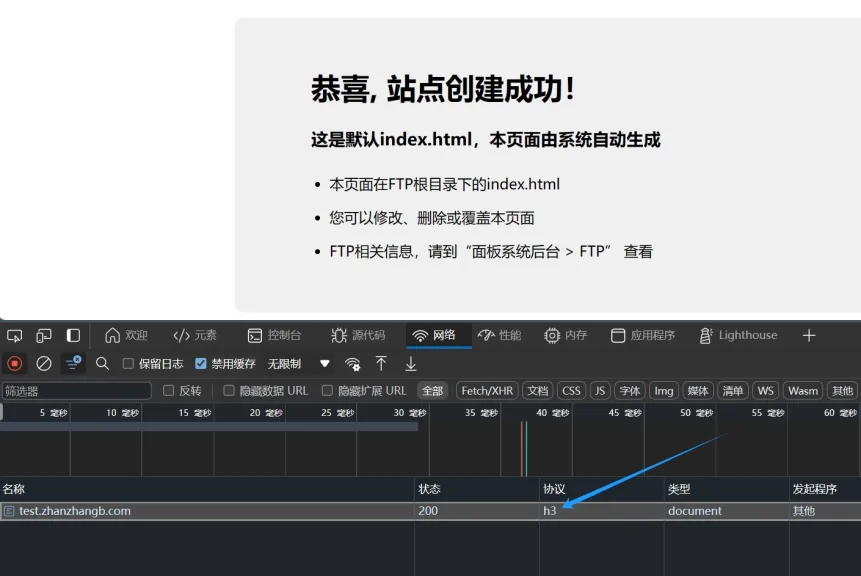Stop recording network log
Image resolution: width=861 pixels, height=576 pixels.
(14, 363)
